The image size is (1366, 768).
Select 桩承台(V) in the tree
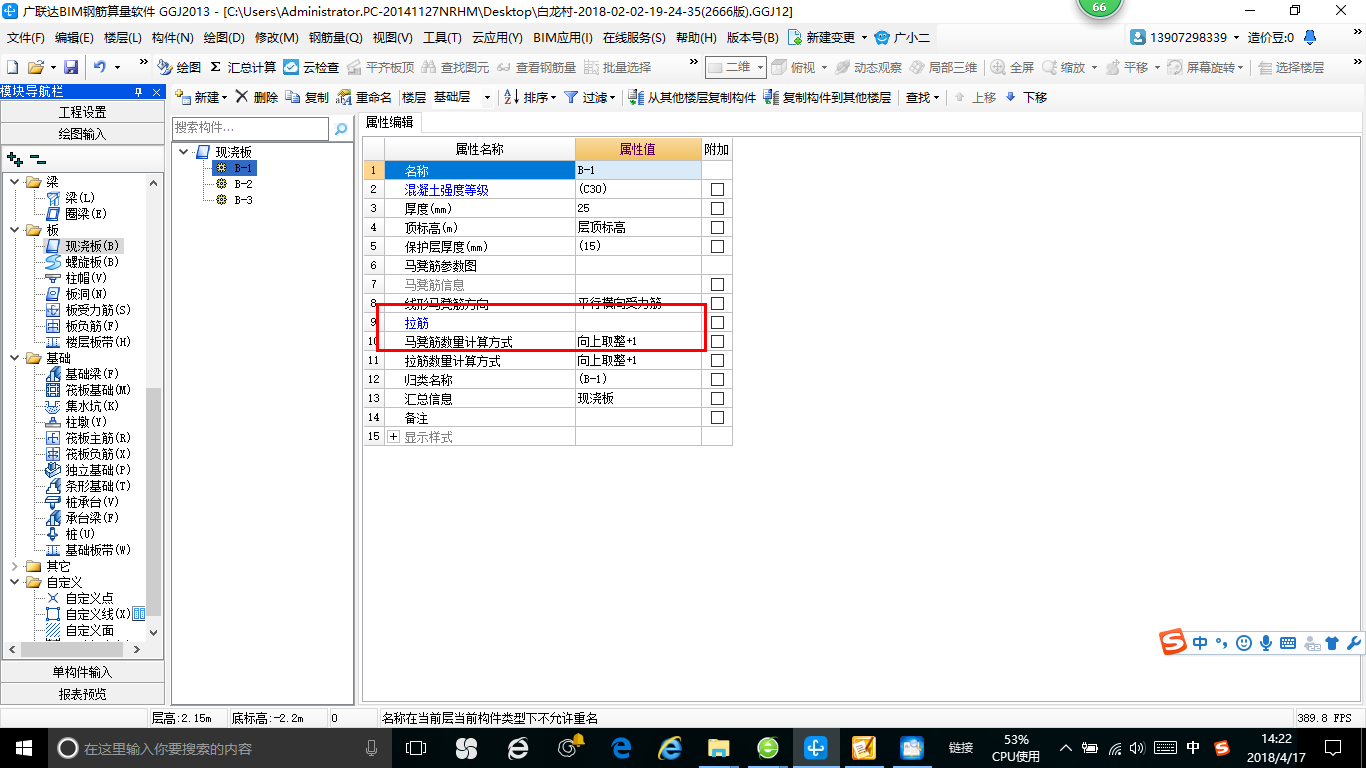91,502
